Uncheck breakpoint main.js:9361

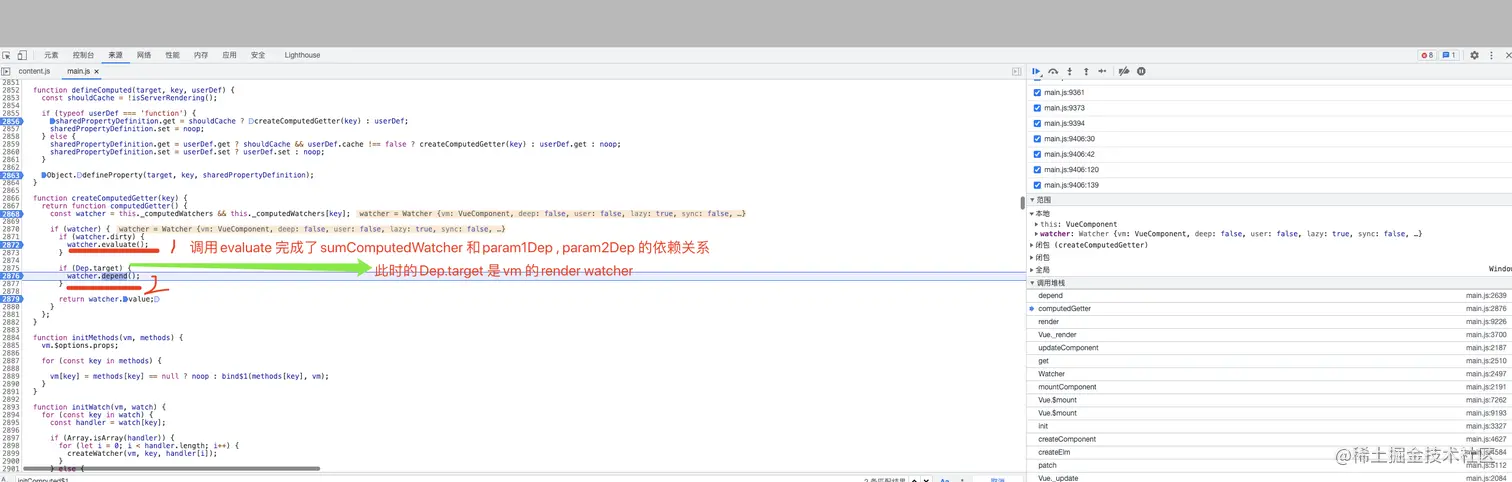point(1037,92)
